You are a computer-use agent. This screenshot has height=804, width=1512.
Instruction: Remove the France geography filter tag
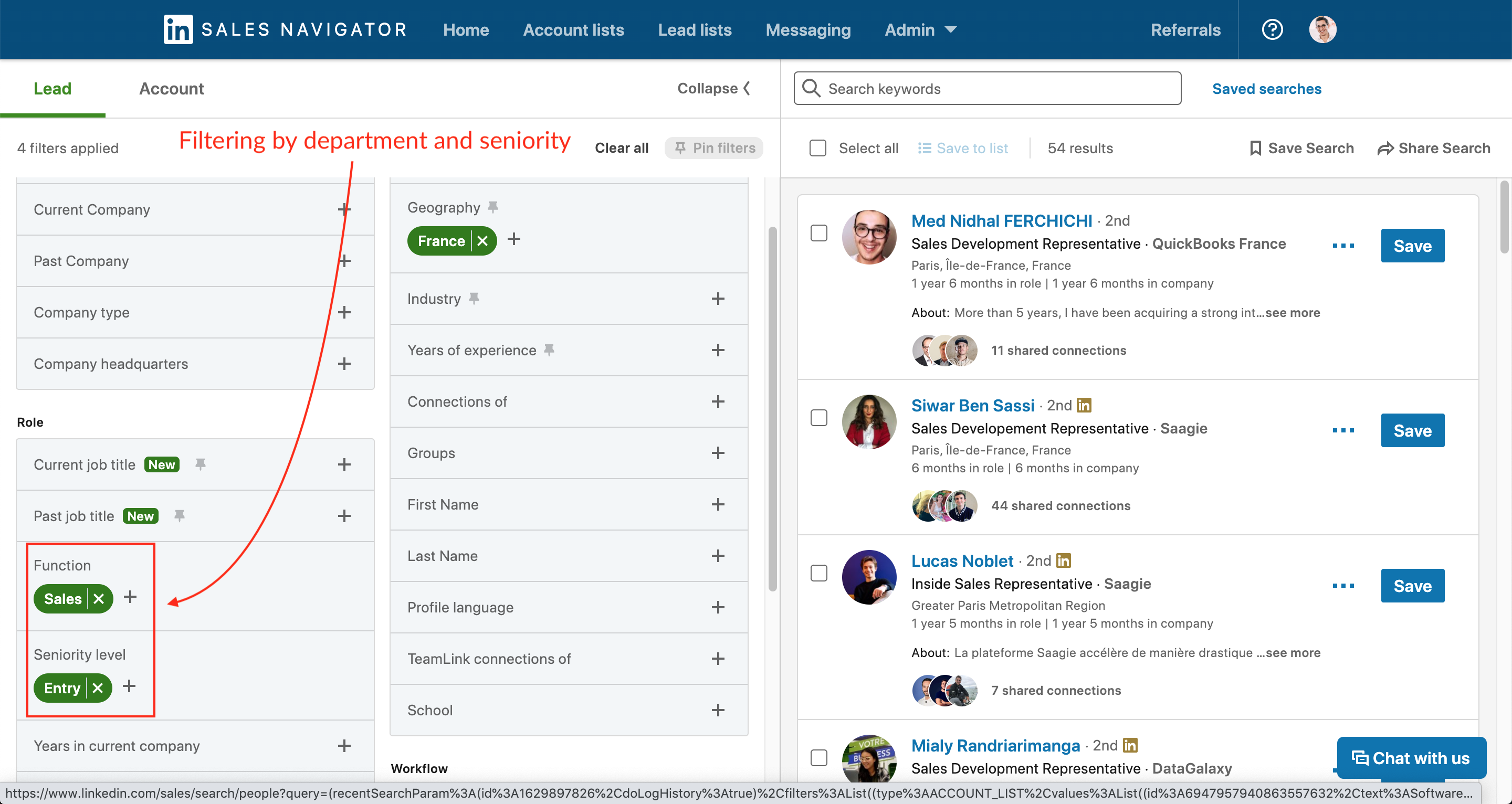tap(481, 240)
